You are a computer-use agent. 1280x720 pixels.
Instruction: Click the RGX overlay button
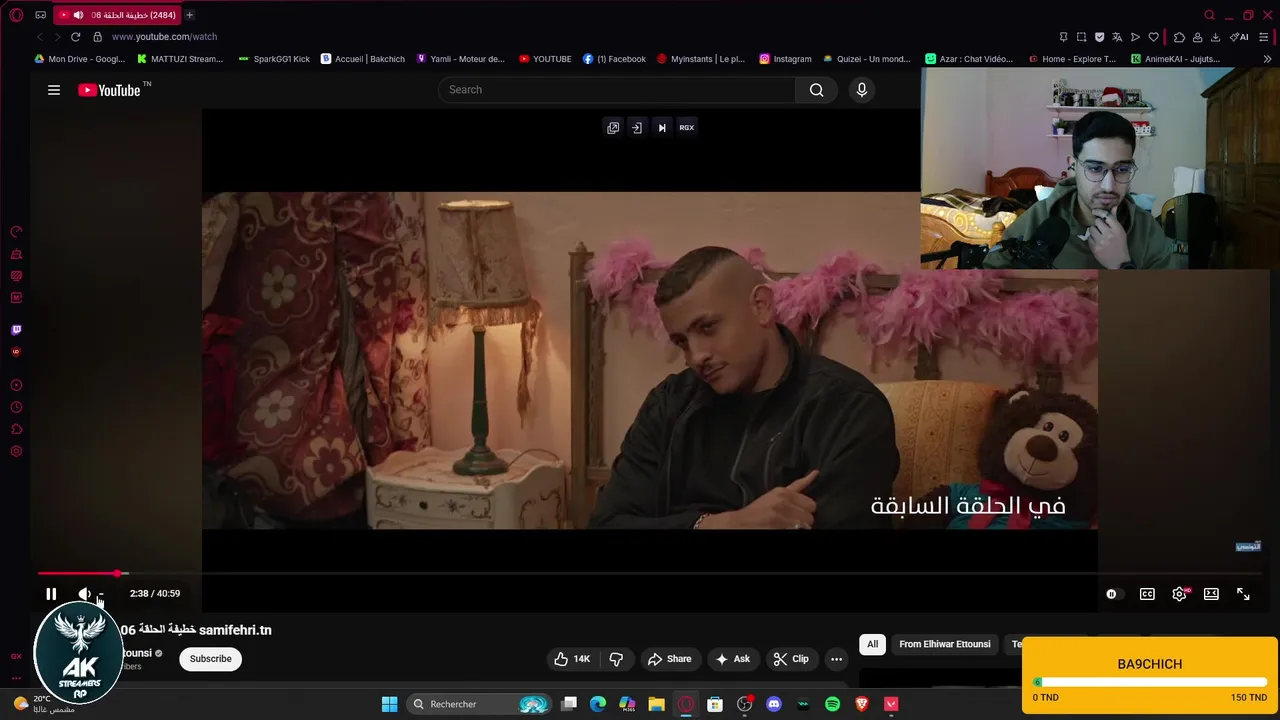click(687, 128)
